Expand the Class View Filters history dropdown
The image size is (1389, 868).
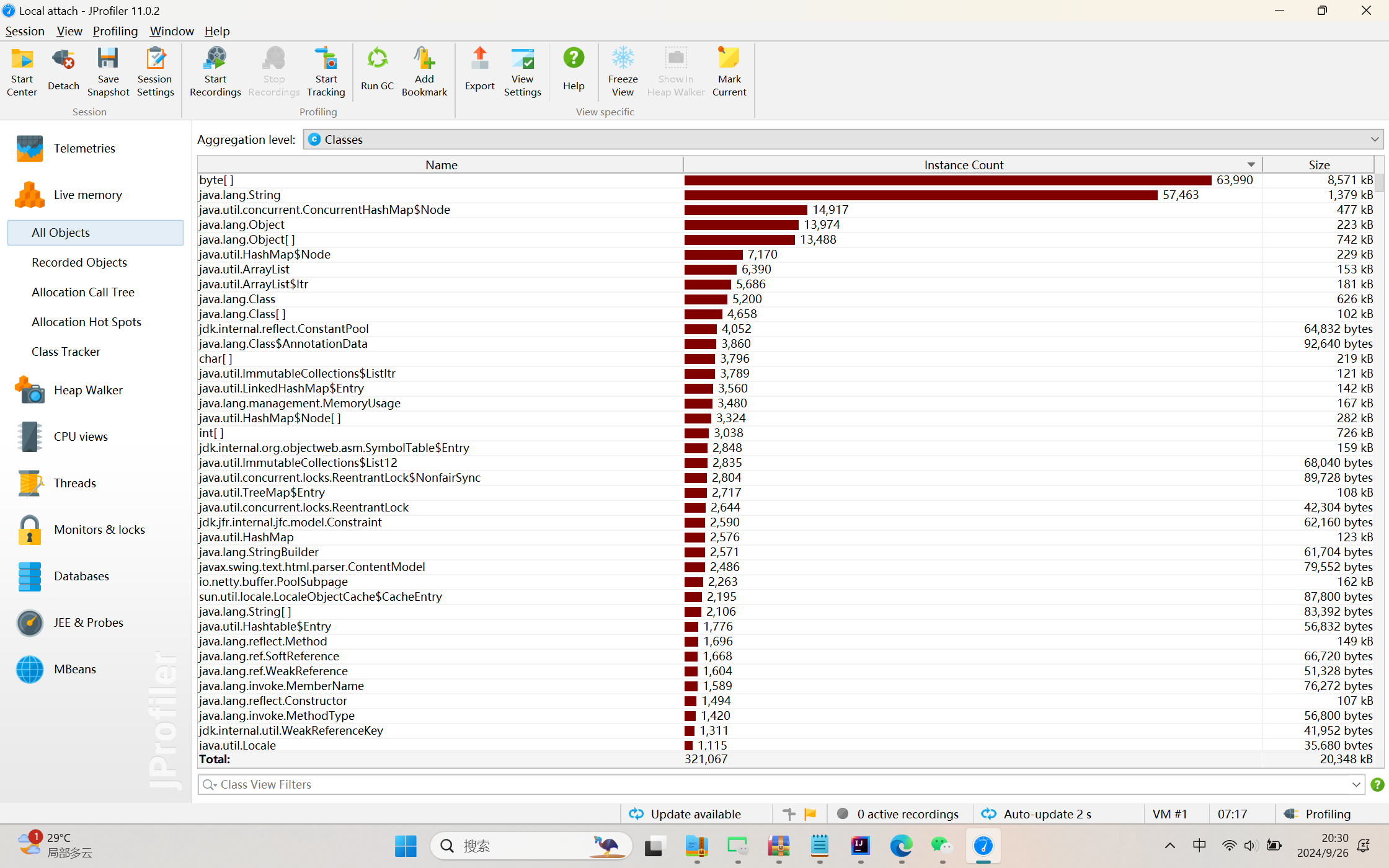[1356, 785]
